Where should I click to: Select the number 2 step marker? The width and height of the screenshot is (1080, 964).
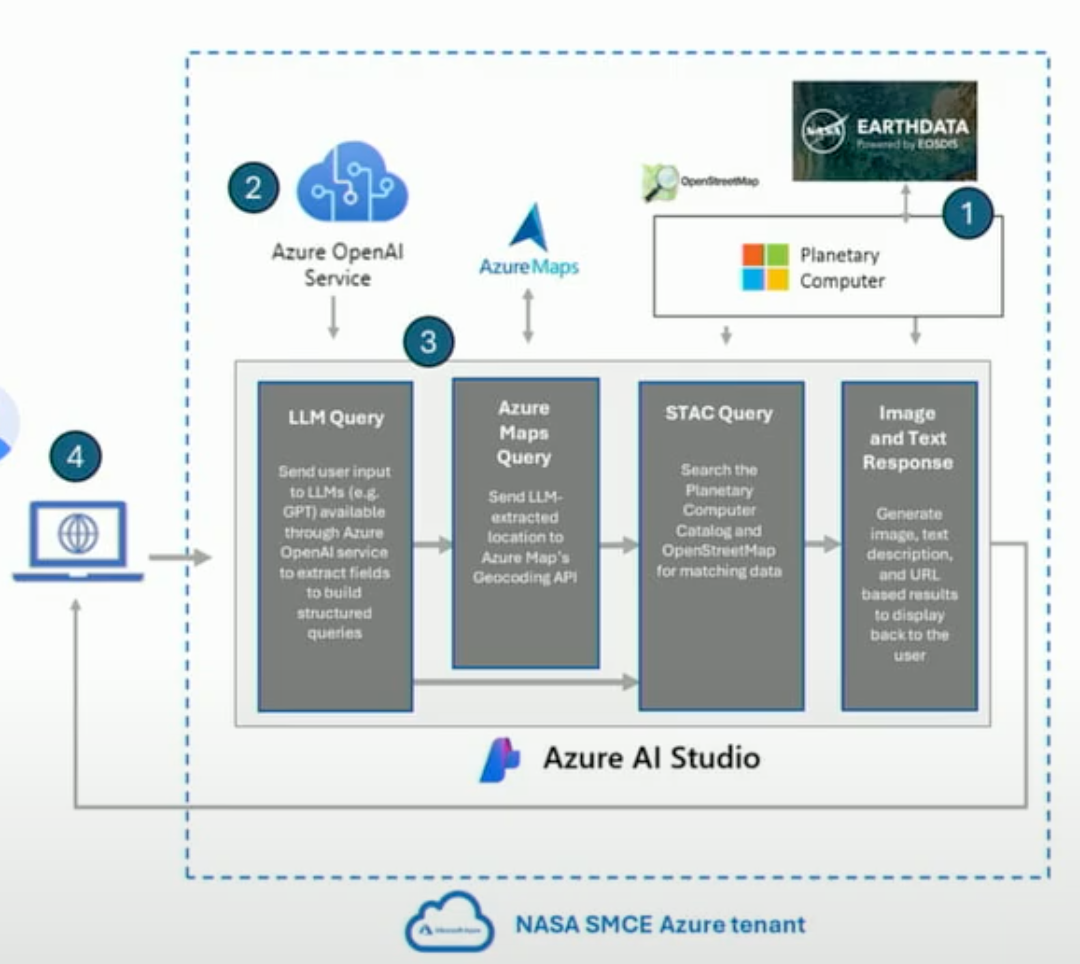253,188
